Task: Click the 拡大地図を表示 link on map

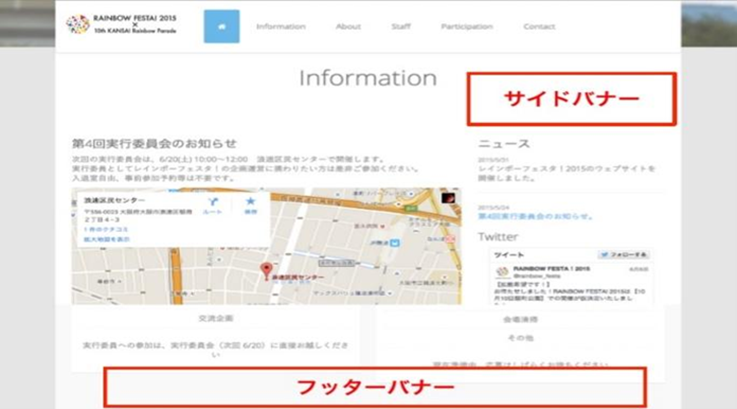Action: click(105, 241)
